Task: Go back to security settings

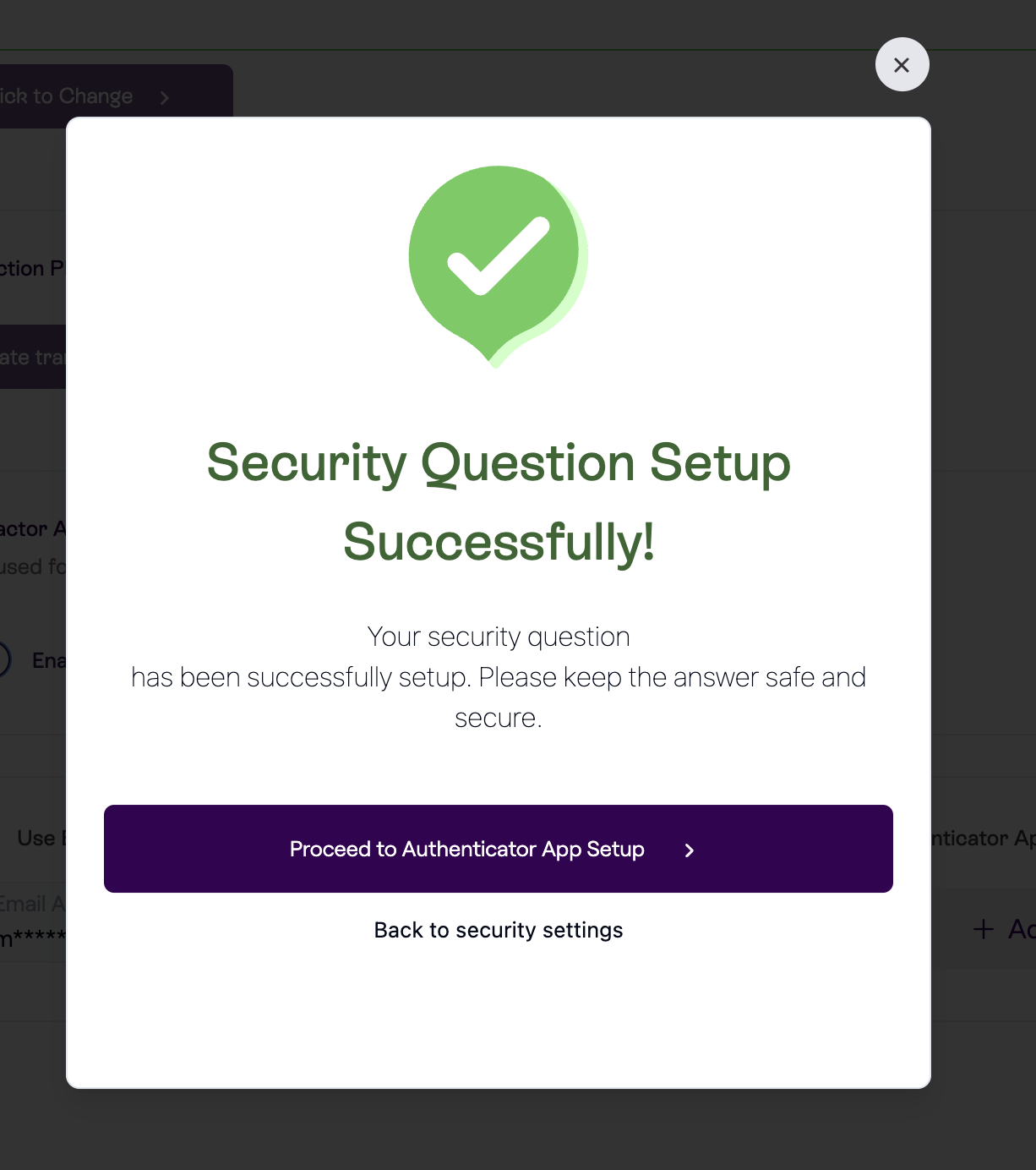Action: (x=498, y=930)
